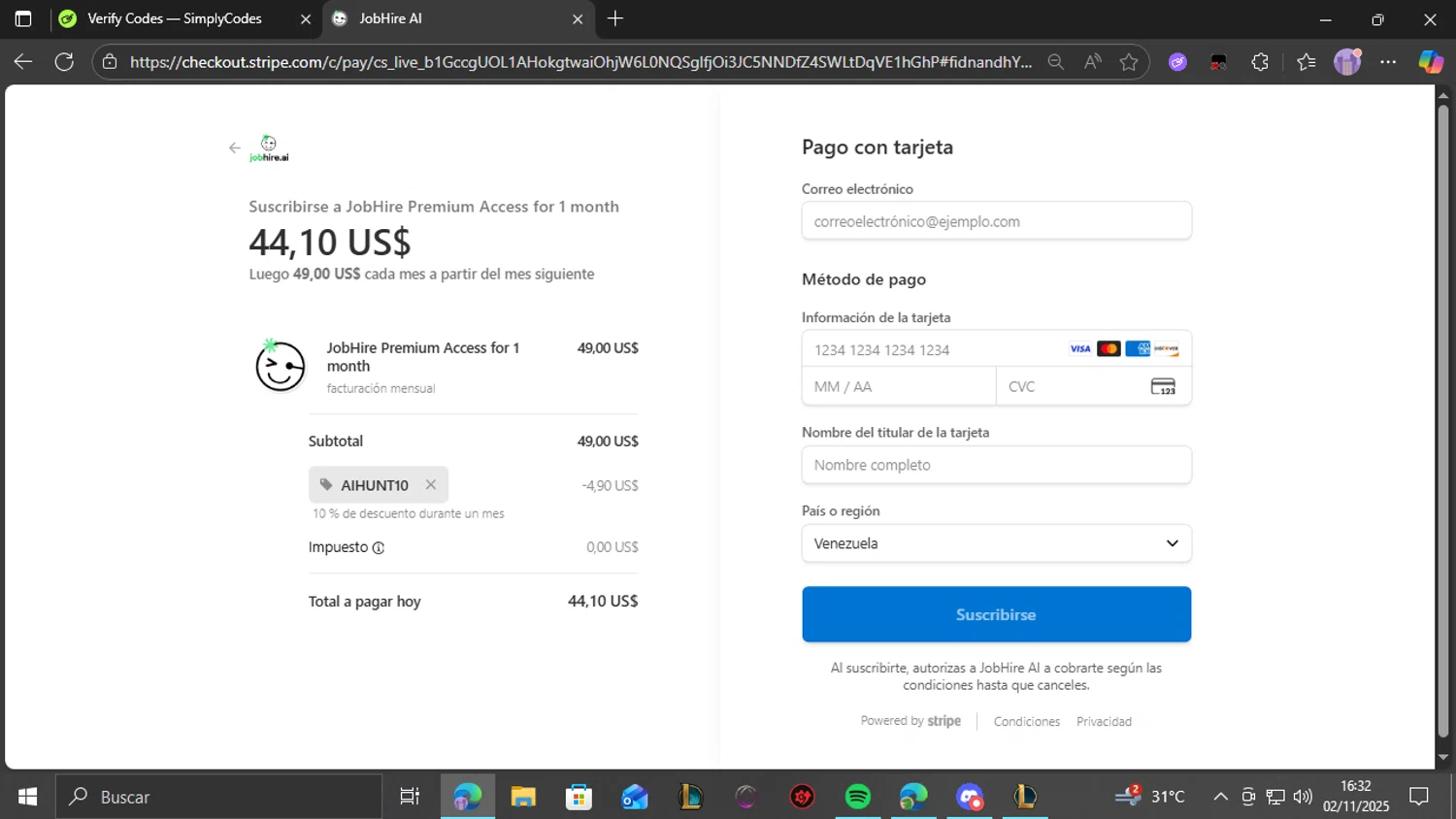Remove the AIHUNT10 promo code
Image resolution: width=1456 pixels, height=819 pixels.
[430, 484]
